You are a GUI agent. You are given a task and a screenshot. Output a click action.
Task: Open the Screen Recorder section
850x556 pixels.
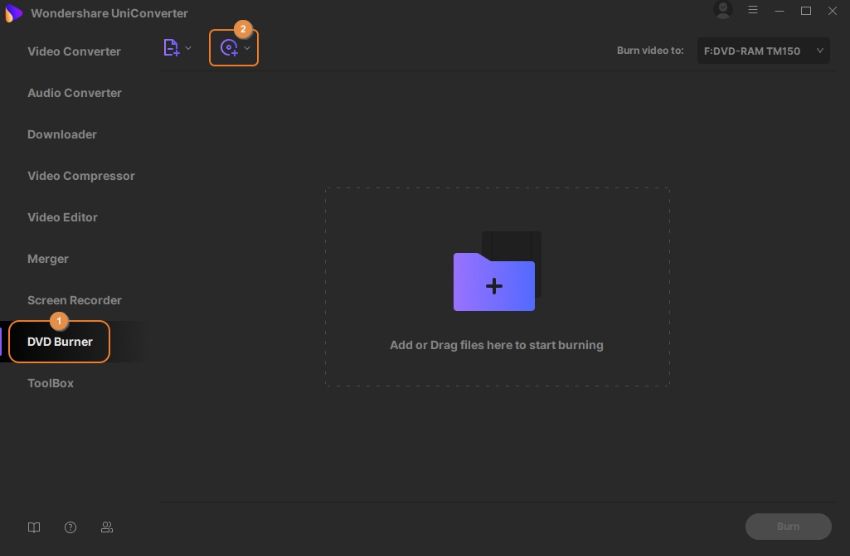click(x=74, y=300)
